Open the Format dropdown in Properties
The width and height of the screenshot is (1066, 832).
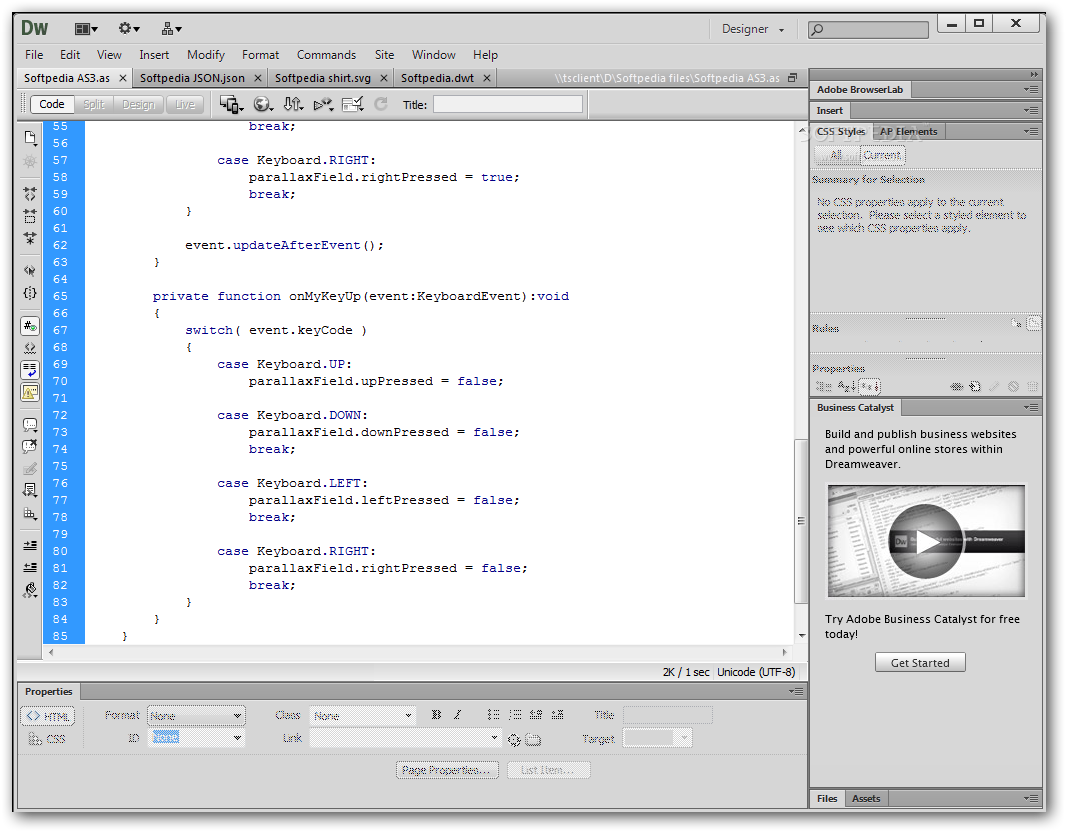coord(196,716)
